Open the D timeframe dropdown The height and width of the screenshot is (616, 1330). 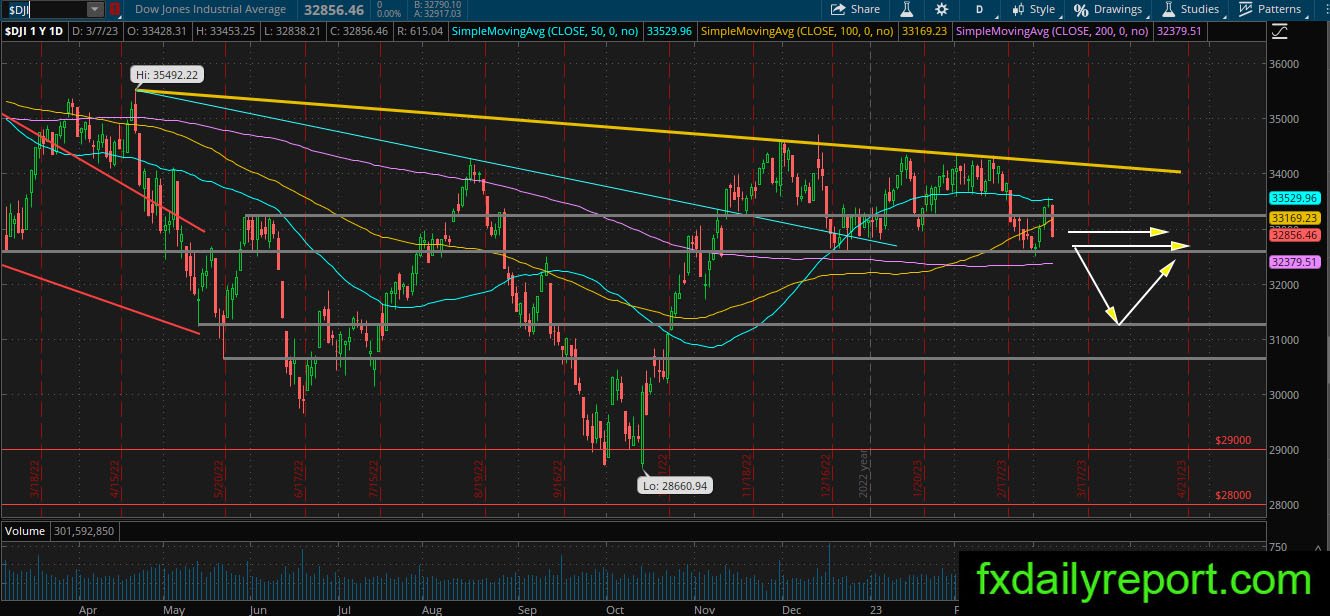tap(979, 9)
